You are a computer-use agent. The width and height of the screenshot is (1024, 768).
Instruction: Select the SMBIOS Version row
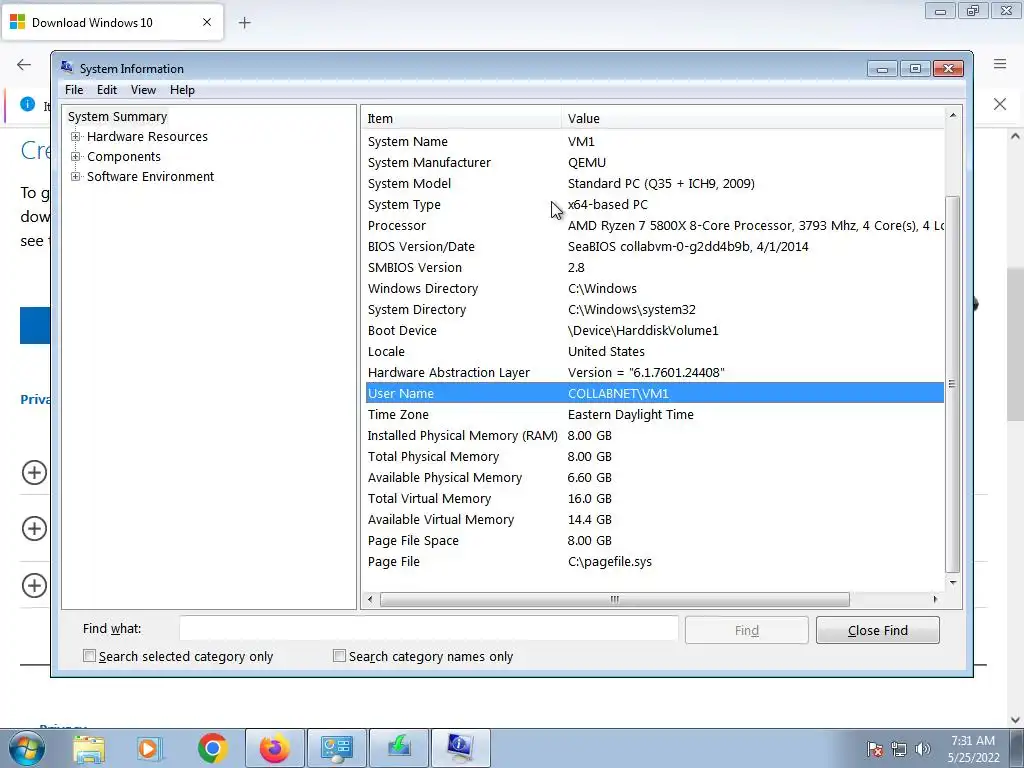pos(654,268)
